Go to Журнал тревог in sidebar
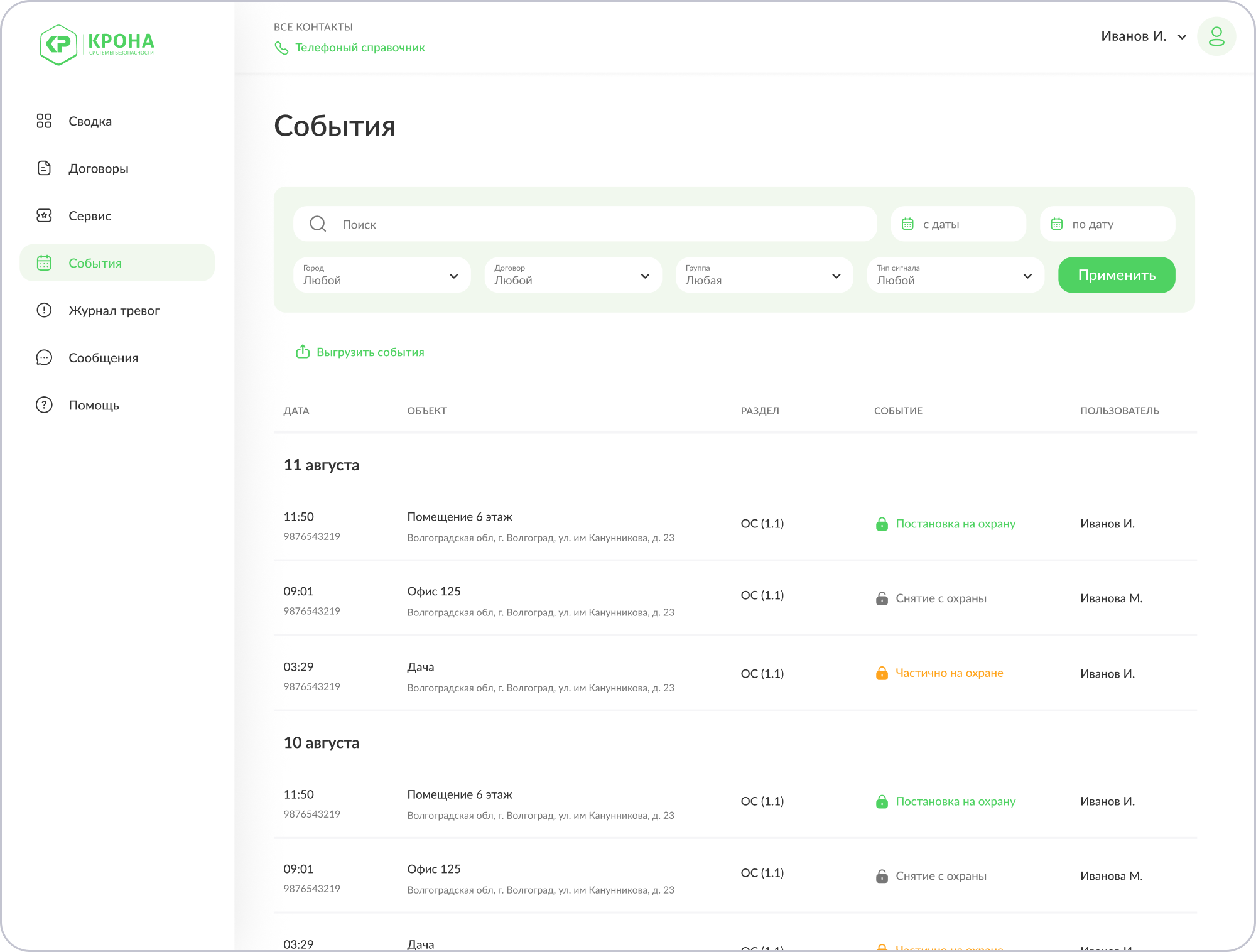The height and width of the screenshot is (952, 1256). tap(114, 310)
